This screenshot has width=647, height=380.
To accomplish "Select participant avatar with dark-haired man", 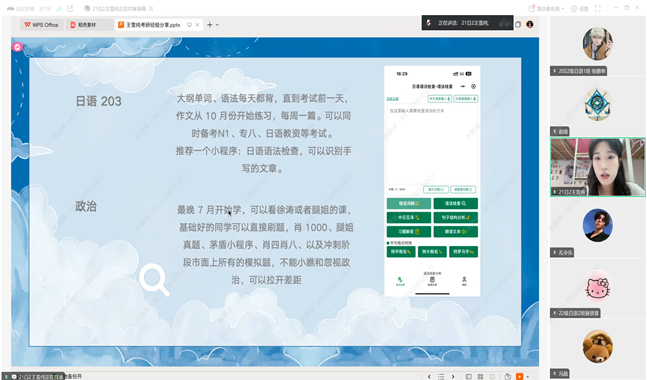I will tap(597, 225).
